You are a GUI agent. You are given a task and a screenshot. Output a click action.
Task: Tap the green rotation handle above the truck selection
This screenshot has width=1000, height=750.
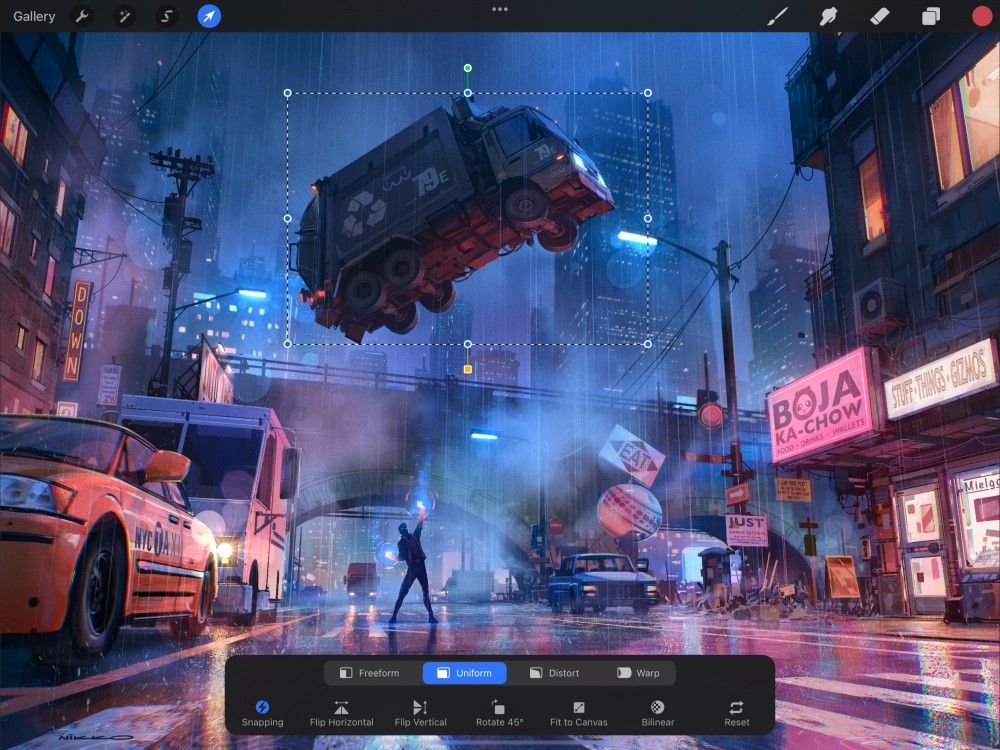coord(466,67)
